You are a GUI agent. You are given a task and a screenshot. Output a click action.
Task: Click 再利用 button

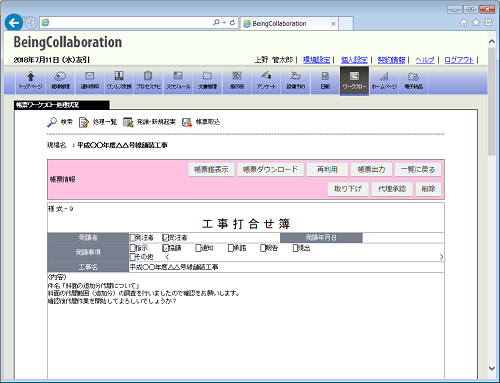pyautogui.click(x=327, y=170)
